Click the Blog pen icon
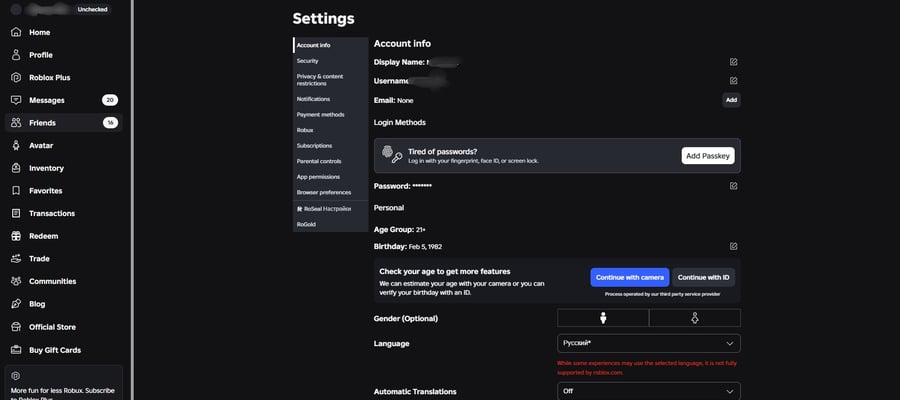900x400 pixels. tap(16, 304)
